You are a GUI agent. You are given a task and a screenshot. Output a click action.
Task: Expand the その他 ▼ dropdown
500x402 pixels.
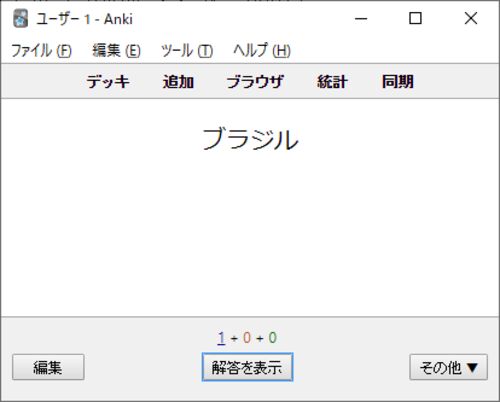coord(448,367)
